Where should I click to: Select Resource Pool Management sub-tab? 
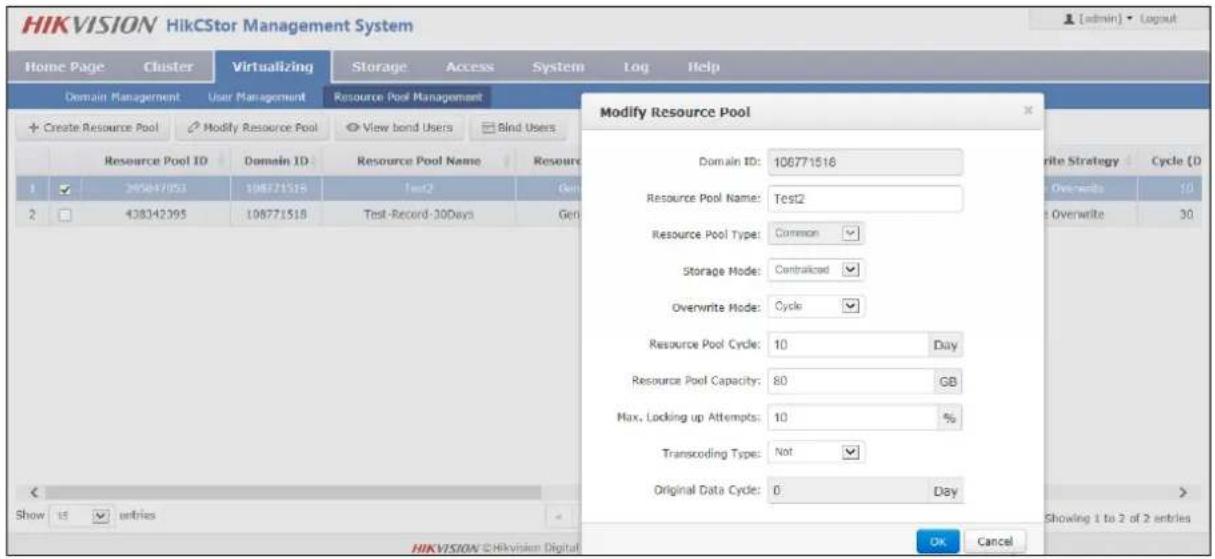(x=406, y=97)
